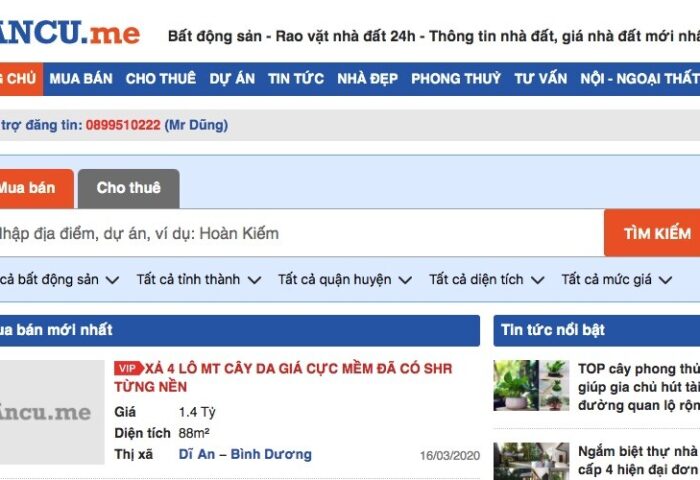Viewport: 700px width, 480px height.
Task: Open the Tất cả diện tích dropdown
Action: coord(486,280)
